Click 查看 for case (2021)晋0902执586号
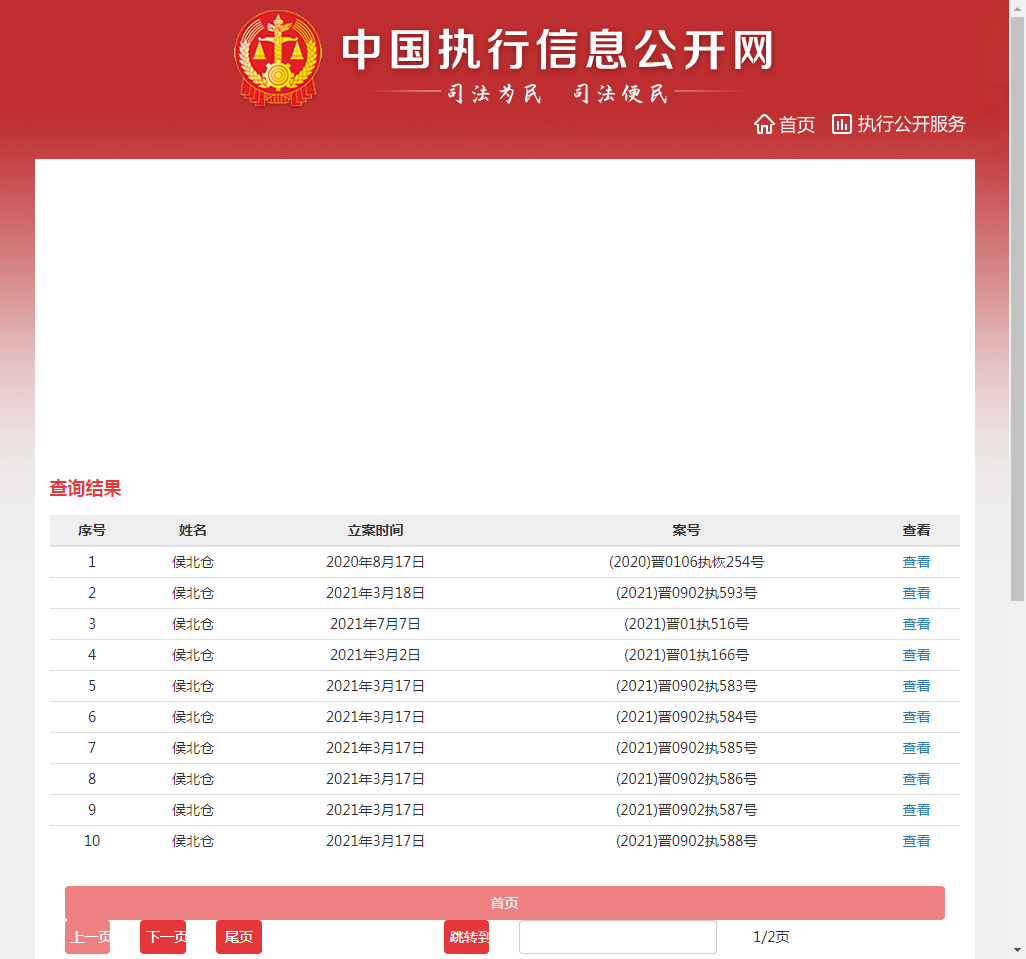The height and width of the screenshot is (959, 1026). click(916, 779)
